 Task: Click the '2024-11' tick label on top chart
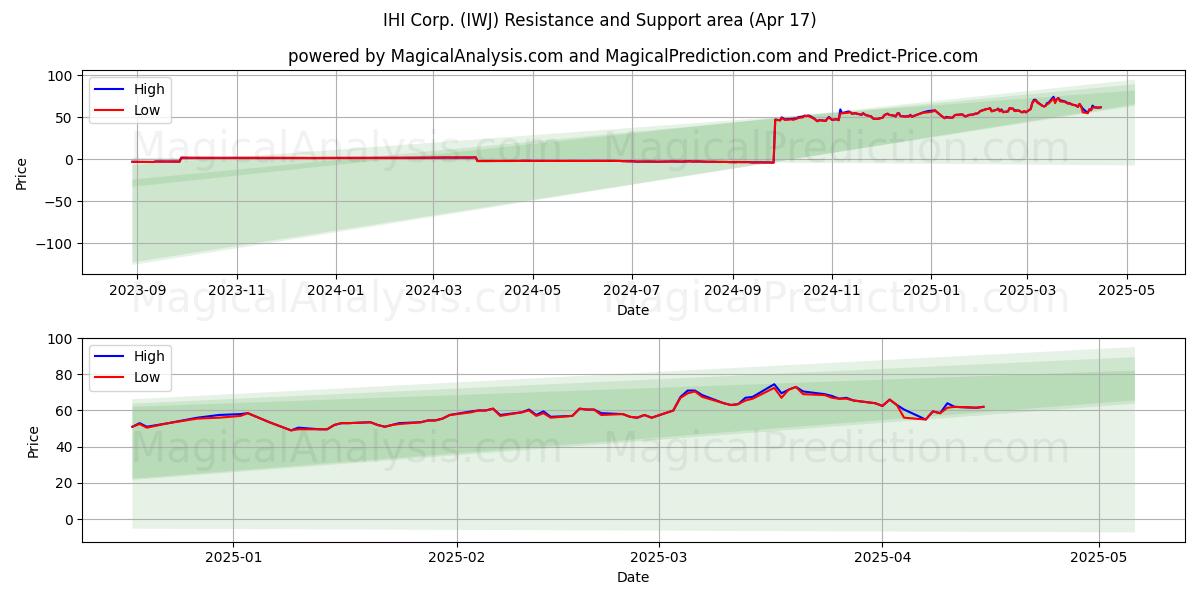tap(832, 291)
